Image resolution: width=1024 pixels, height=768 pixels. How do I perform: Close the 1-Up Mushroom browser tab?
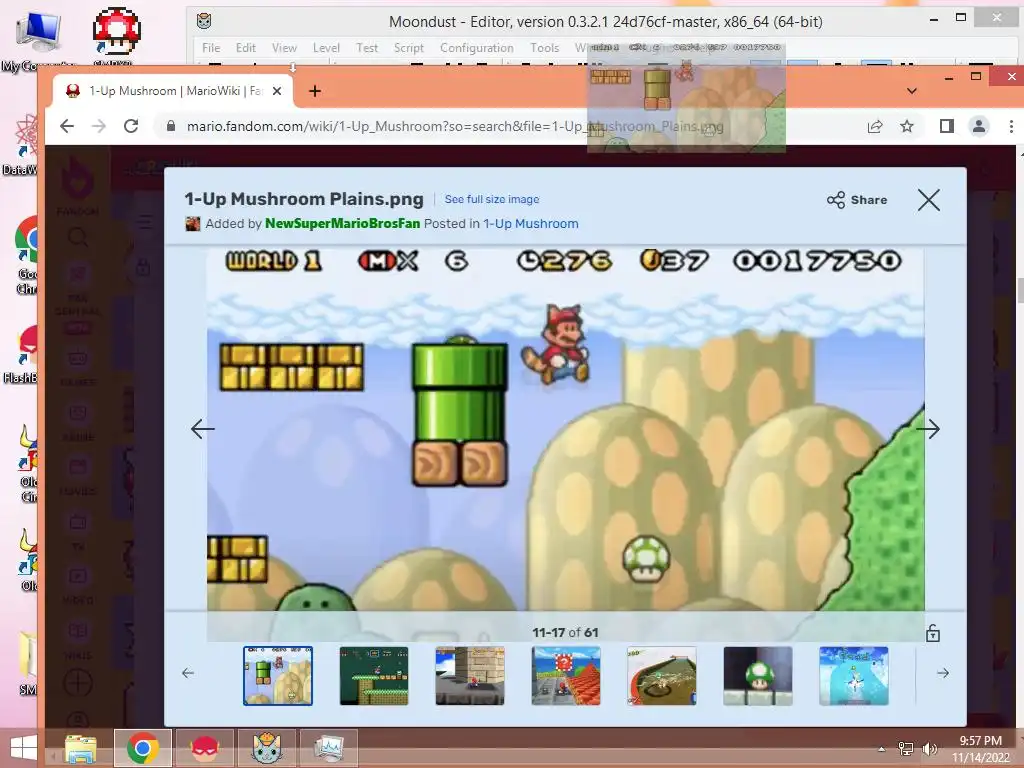tap(277, 91)
